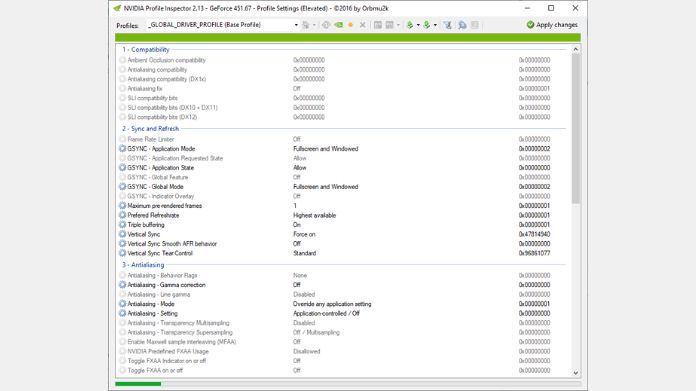Click the settings list scrollbar up arrow

pyautogui.click(x=576, y=49)
